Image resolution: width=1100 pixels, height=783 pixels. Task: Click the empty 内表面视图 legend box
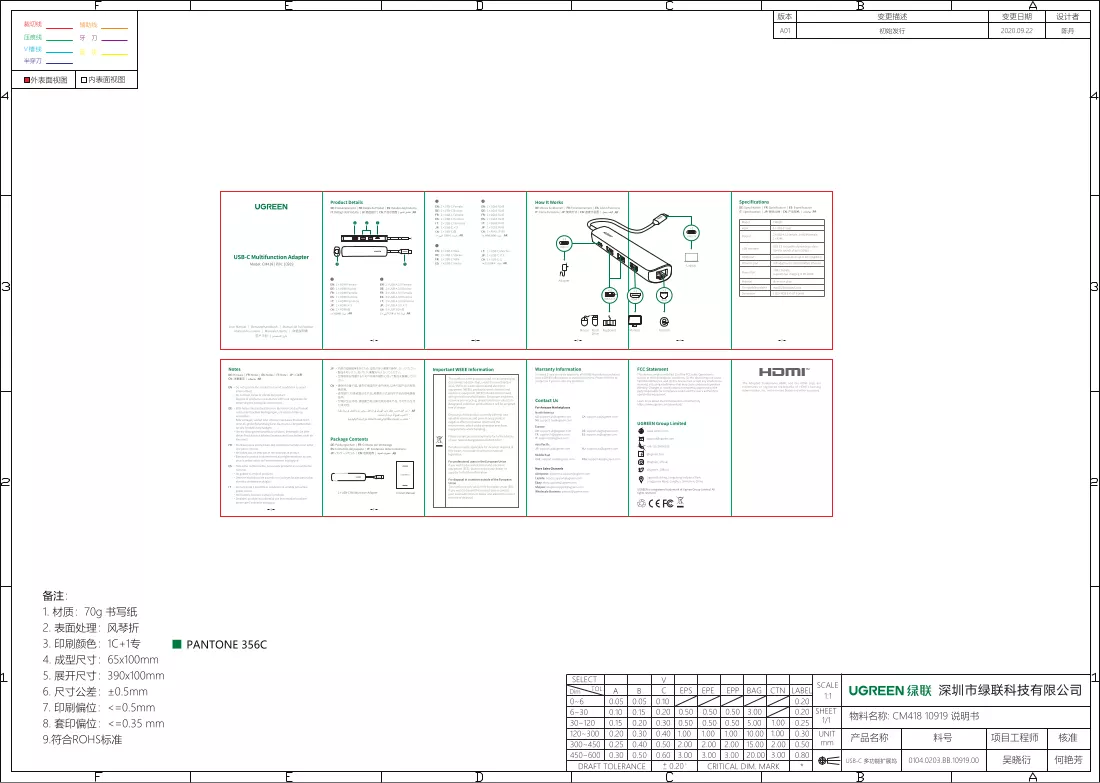[x=84, y=81]
